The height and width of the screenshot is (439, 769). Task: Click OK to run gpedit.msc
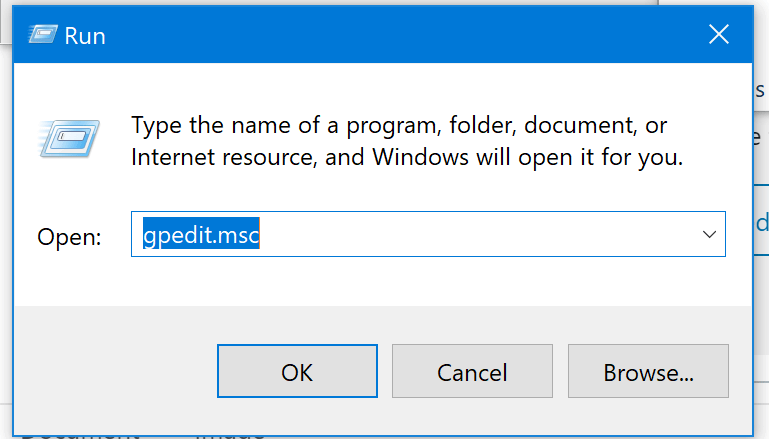[297, 371]
